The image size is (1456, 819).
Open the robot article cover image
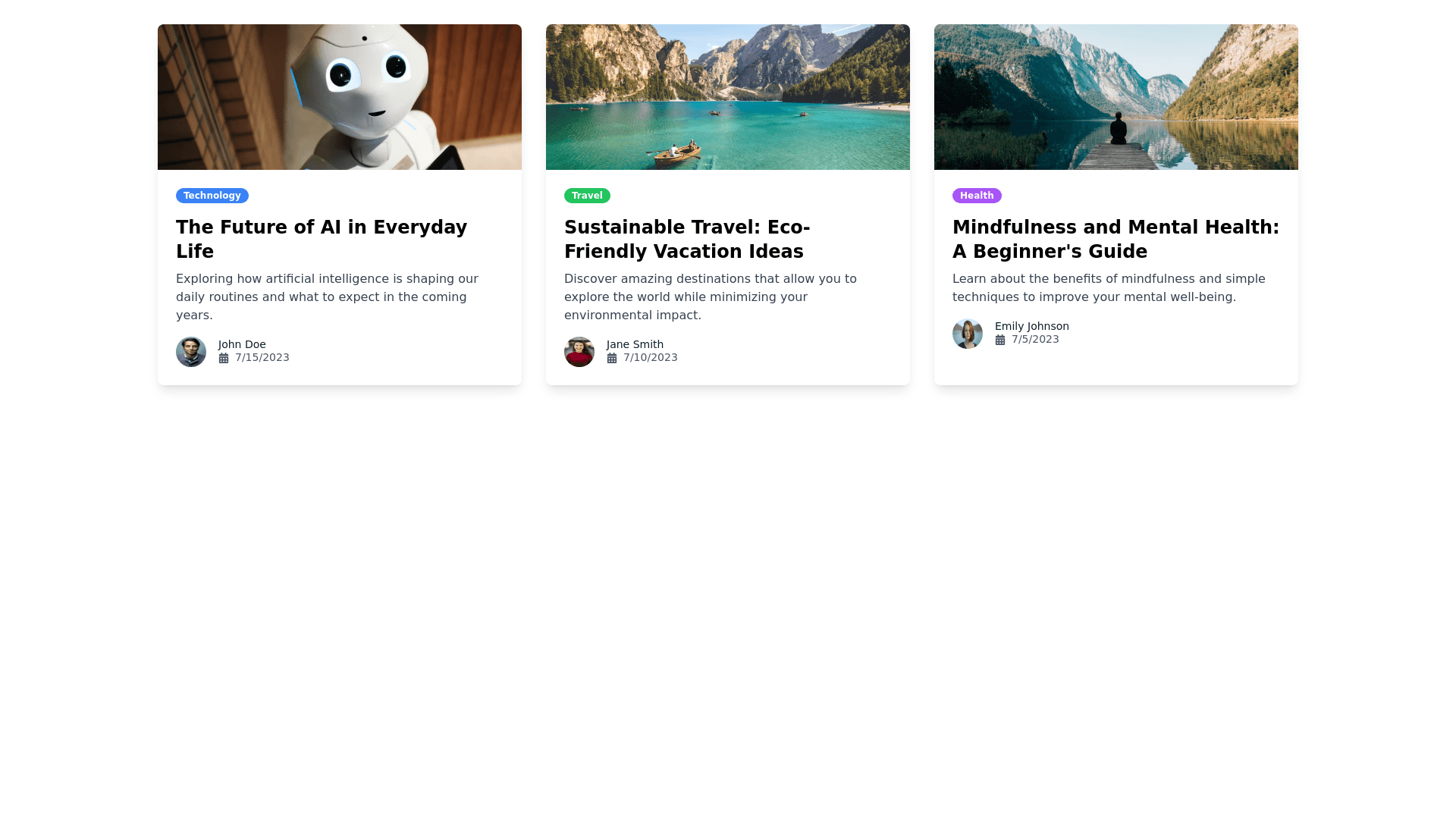[x=340, y=97]
